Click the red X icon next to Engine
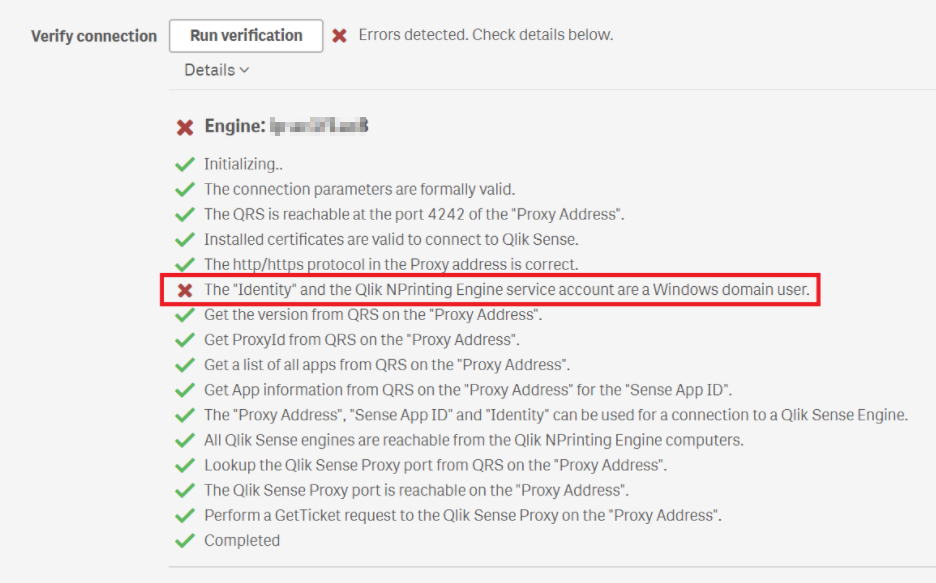This screenshot has height=583, width=936. coord(184,126)
